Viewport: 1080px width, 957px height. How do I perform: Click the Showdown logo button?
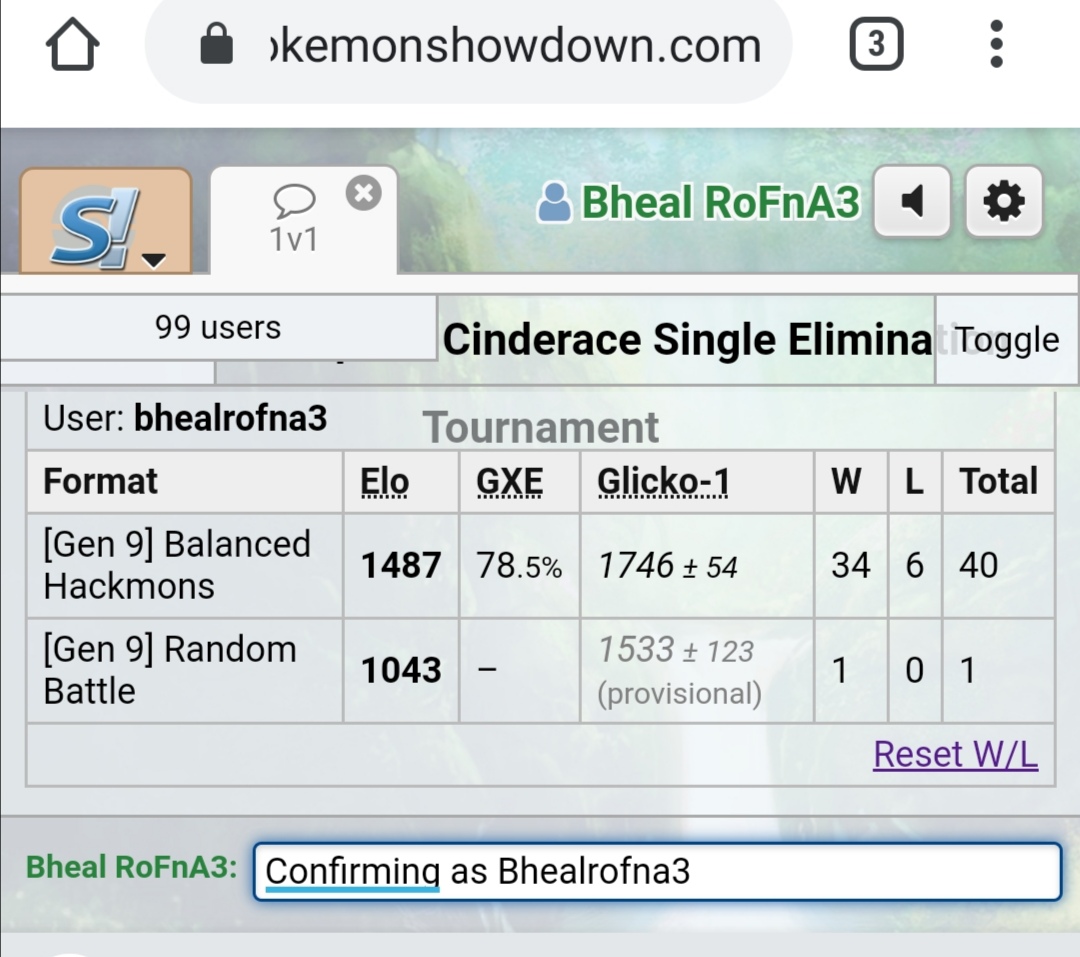coord(105,220)
